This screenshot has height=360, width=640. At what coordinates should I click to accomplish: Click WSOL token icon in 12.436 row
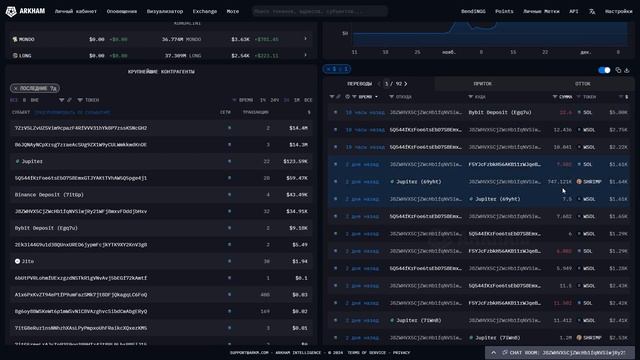[579, 130]
